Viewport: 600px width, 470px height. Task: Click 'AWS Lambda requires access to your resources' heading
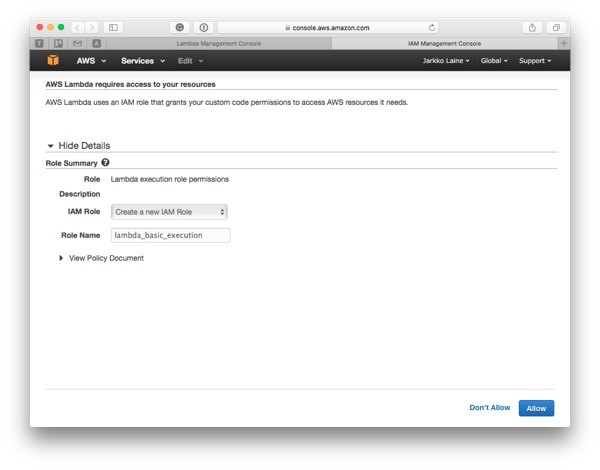[x=130, y=84]
